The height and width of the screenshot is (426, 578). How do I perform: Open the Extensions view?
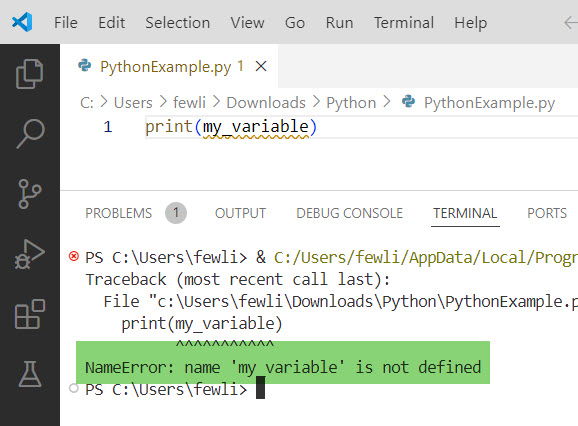tap(29, 314)
